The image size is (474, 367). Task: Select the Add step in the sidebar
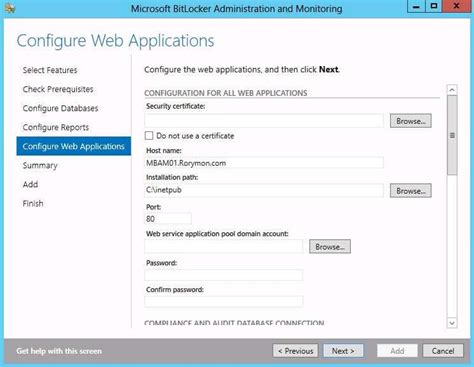pos(30,184)
